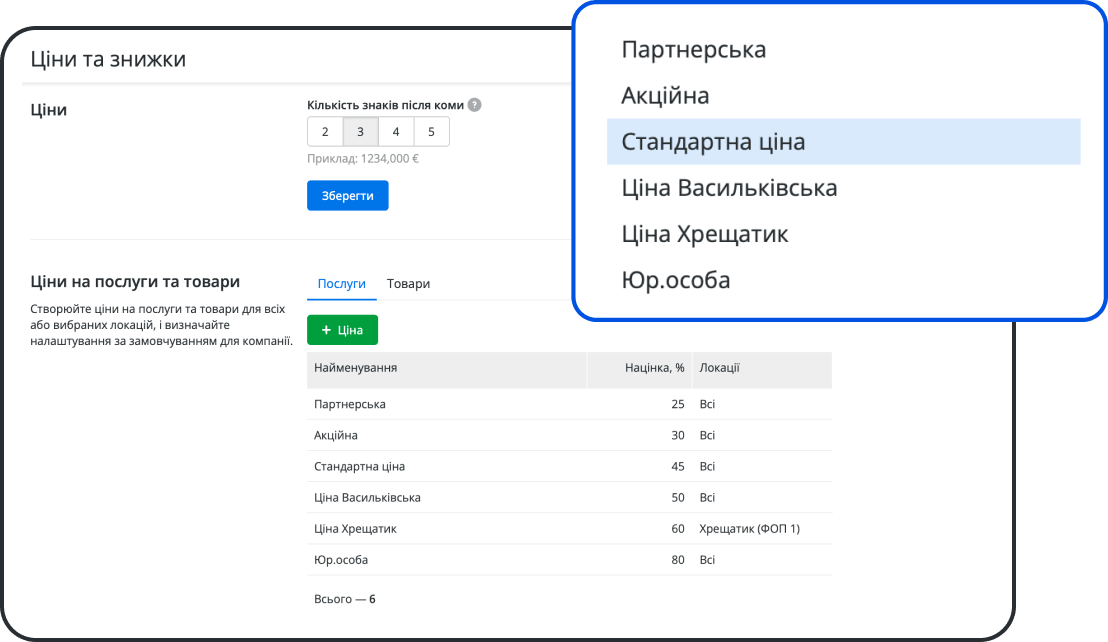Select Партнерська in the dropdown menu

[x=694, y=49]
